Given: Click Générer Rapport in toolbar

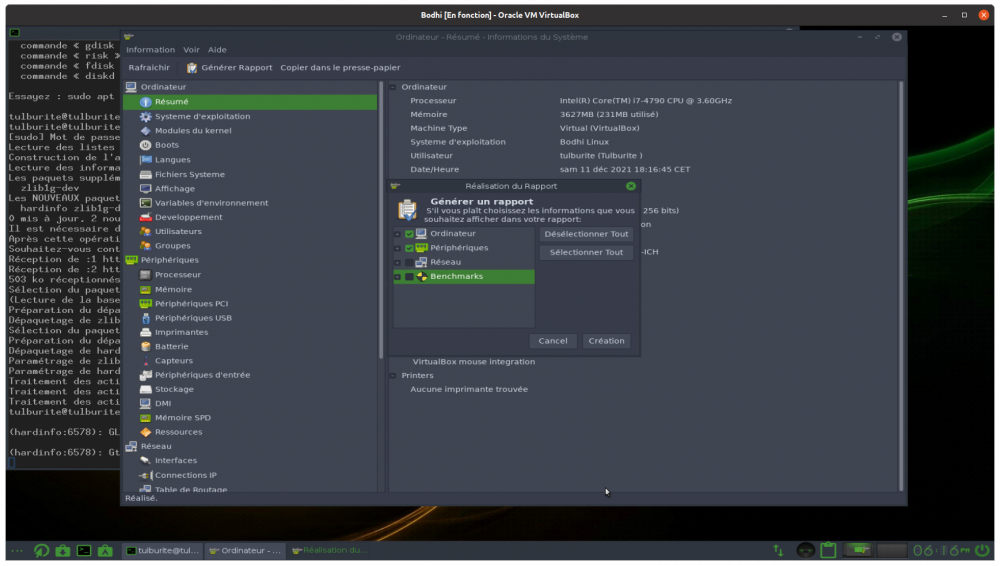Looking at the screenshot, I should click(x=229, y=68).
